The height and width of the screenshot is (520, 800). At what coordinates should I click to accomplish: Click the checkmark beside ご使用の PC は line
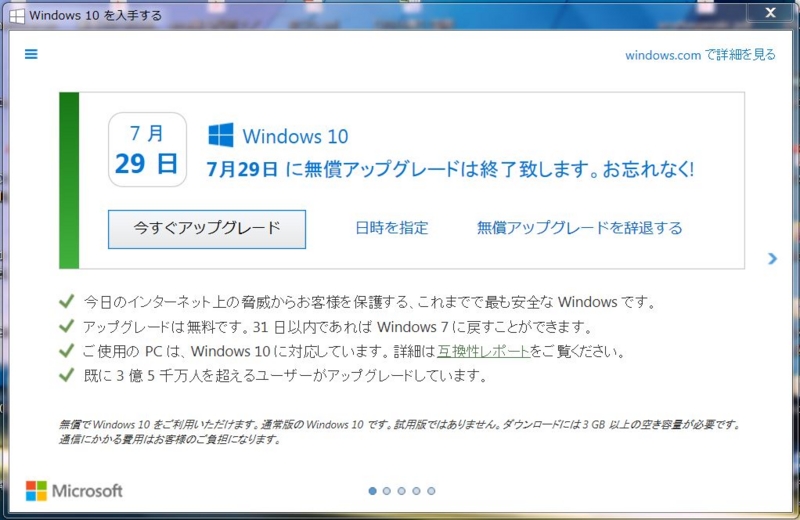pyautogui.click(x=67, y=351)
